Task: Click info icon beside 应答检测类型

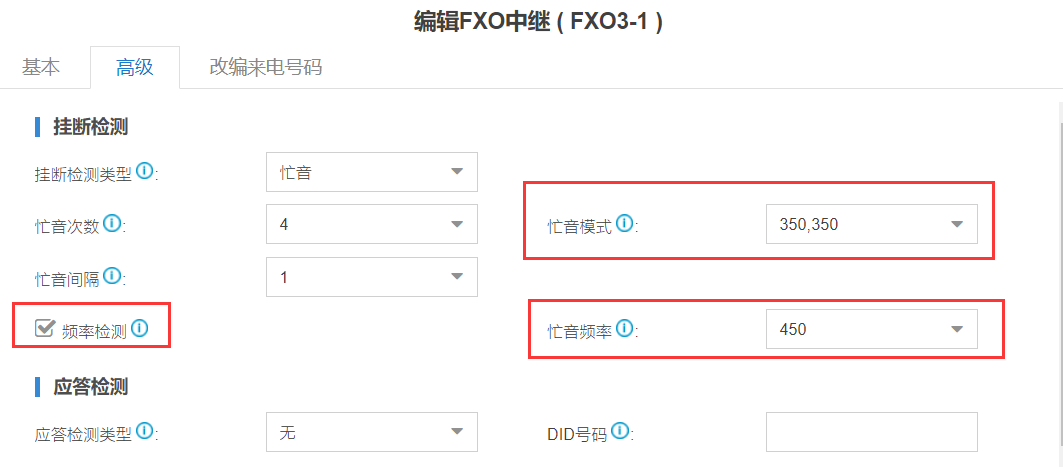Action: [144, 430]
